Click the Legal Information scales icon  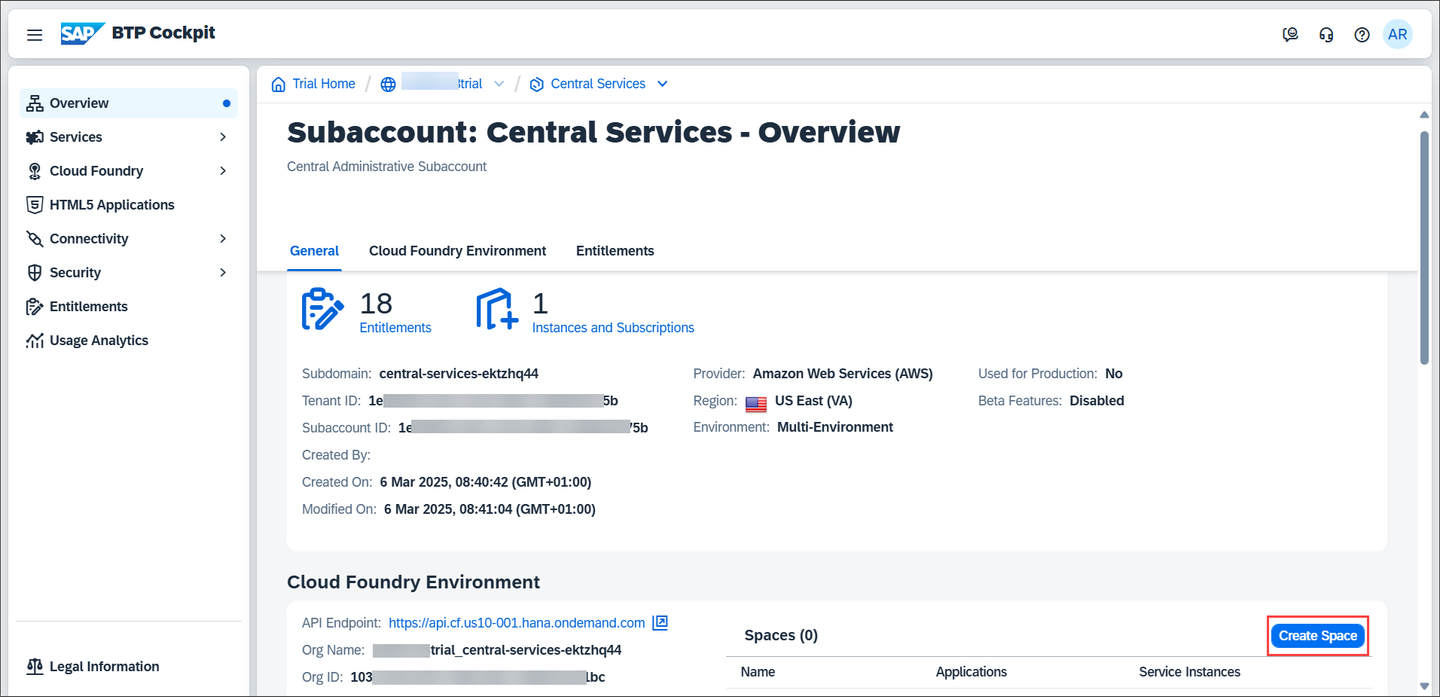(35, 667)
